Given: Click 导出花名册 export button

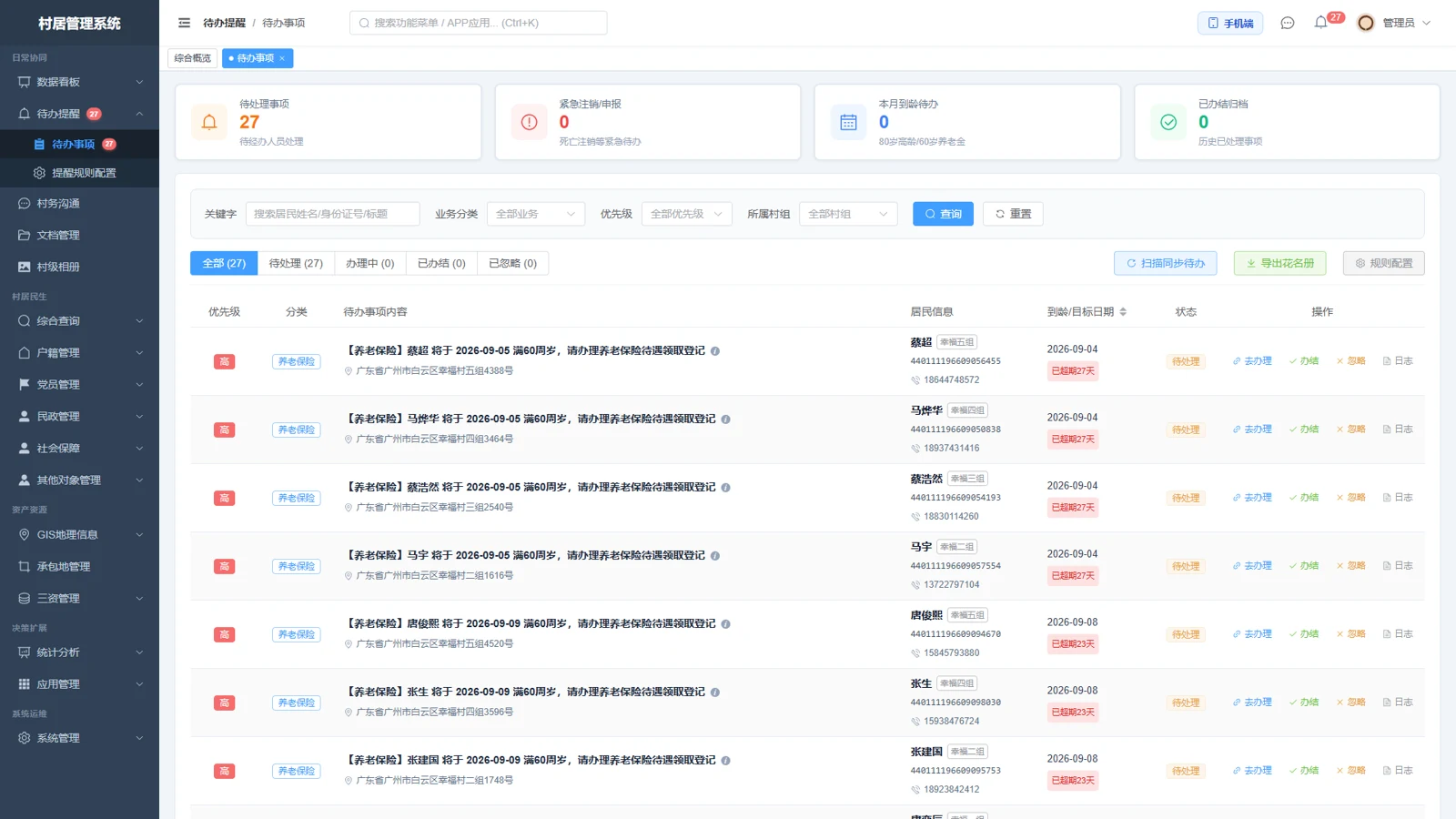Looking at the screenshot, I should 1279,263.
